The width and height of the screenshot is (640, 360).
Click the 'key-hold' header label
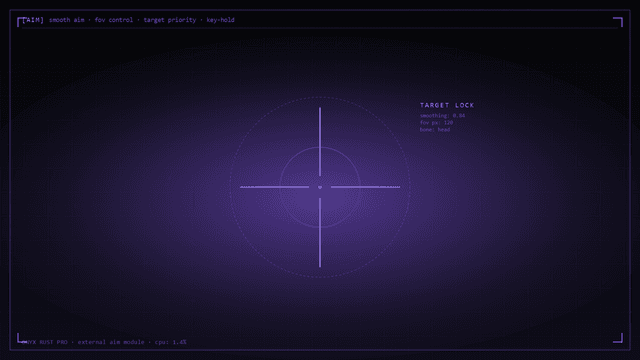220,20
